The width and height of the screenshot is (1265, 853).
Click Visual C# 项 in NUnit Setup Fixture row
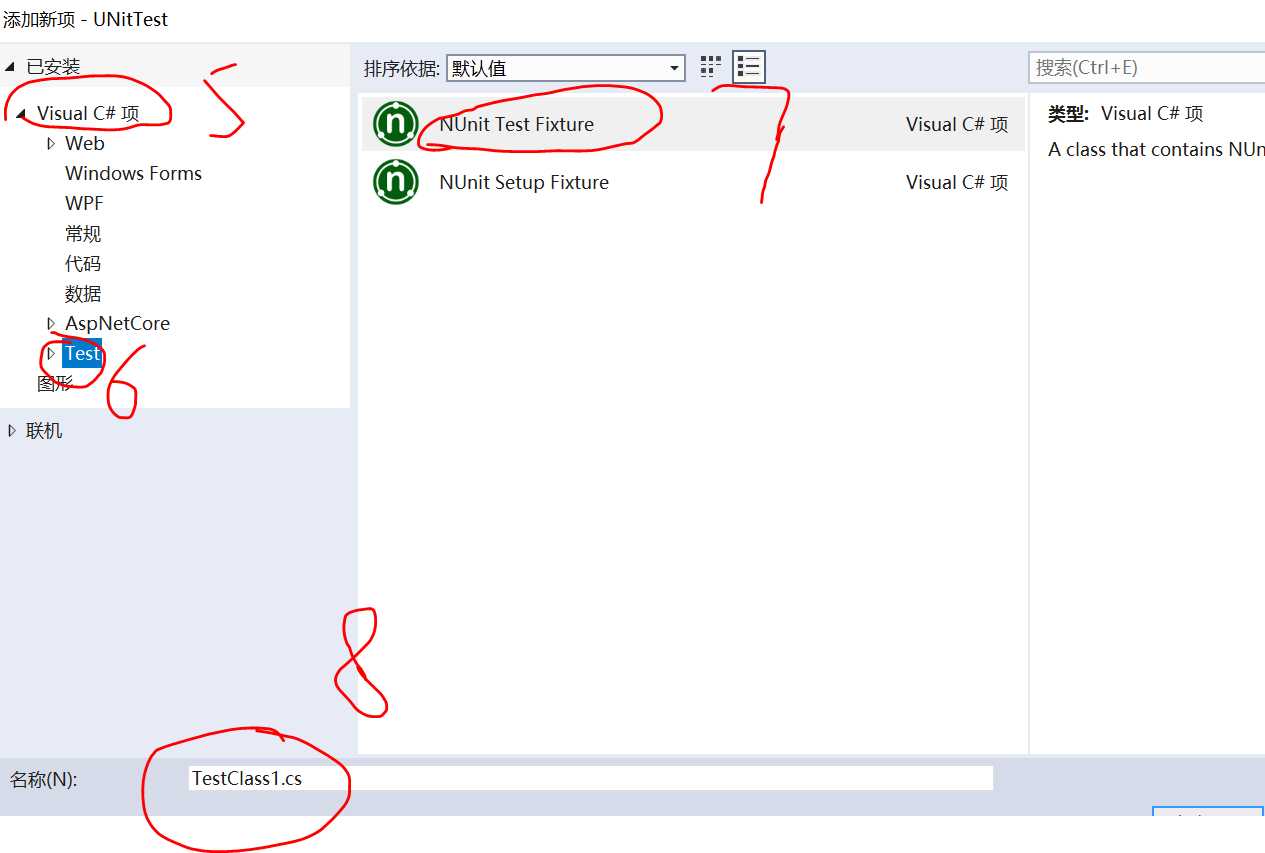[x=957, y=183]
